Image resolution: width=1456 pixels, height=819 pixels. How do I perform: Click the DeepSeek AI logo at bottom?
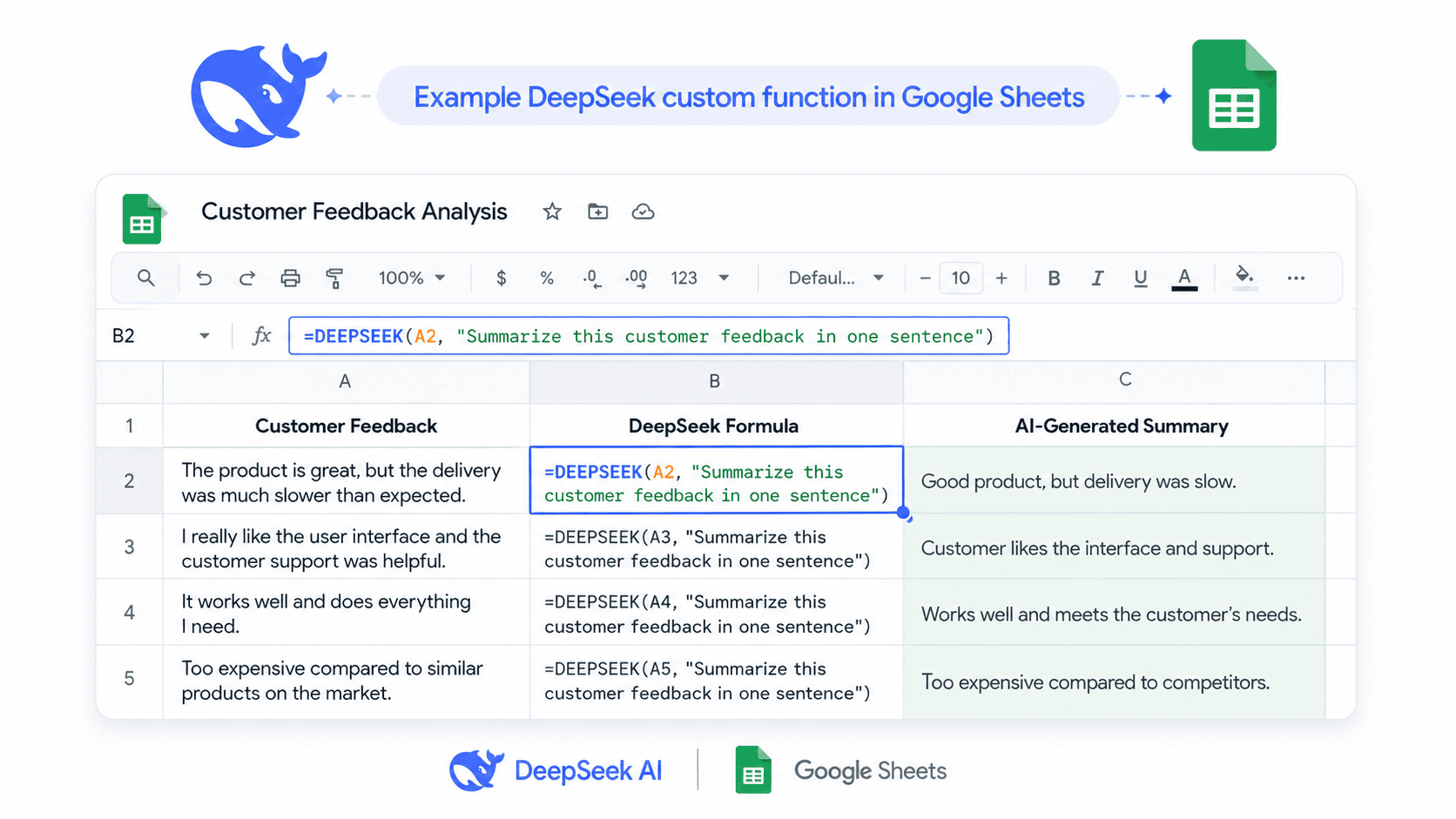(556, 770)
